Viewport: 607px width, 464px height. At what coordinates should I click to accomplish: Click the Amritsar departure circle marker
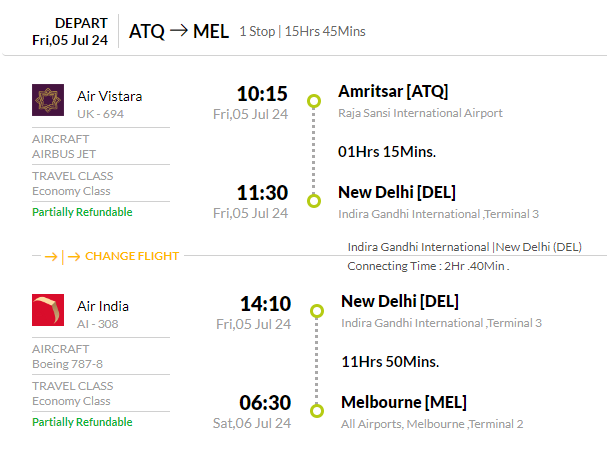click(314, 101)
